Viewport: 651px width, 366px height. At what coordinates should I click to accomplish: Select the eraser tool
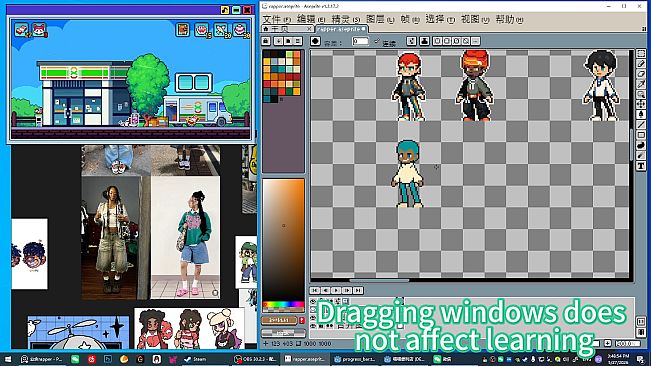(x=641, y=74)
